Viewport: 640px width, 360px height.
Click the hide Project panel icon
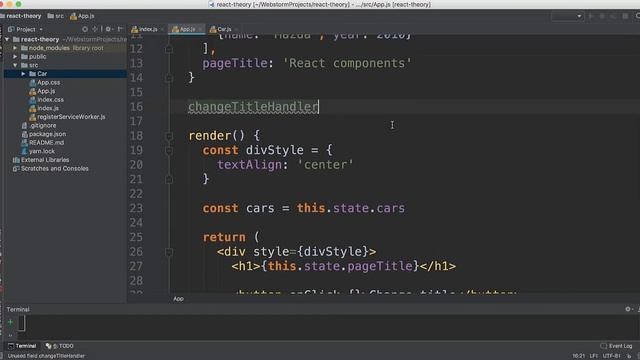(x=120, y=29)
